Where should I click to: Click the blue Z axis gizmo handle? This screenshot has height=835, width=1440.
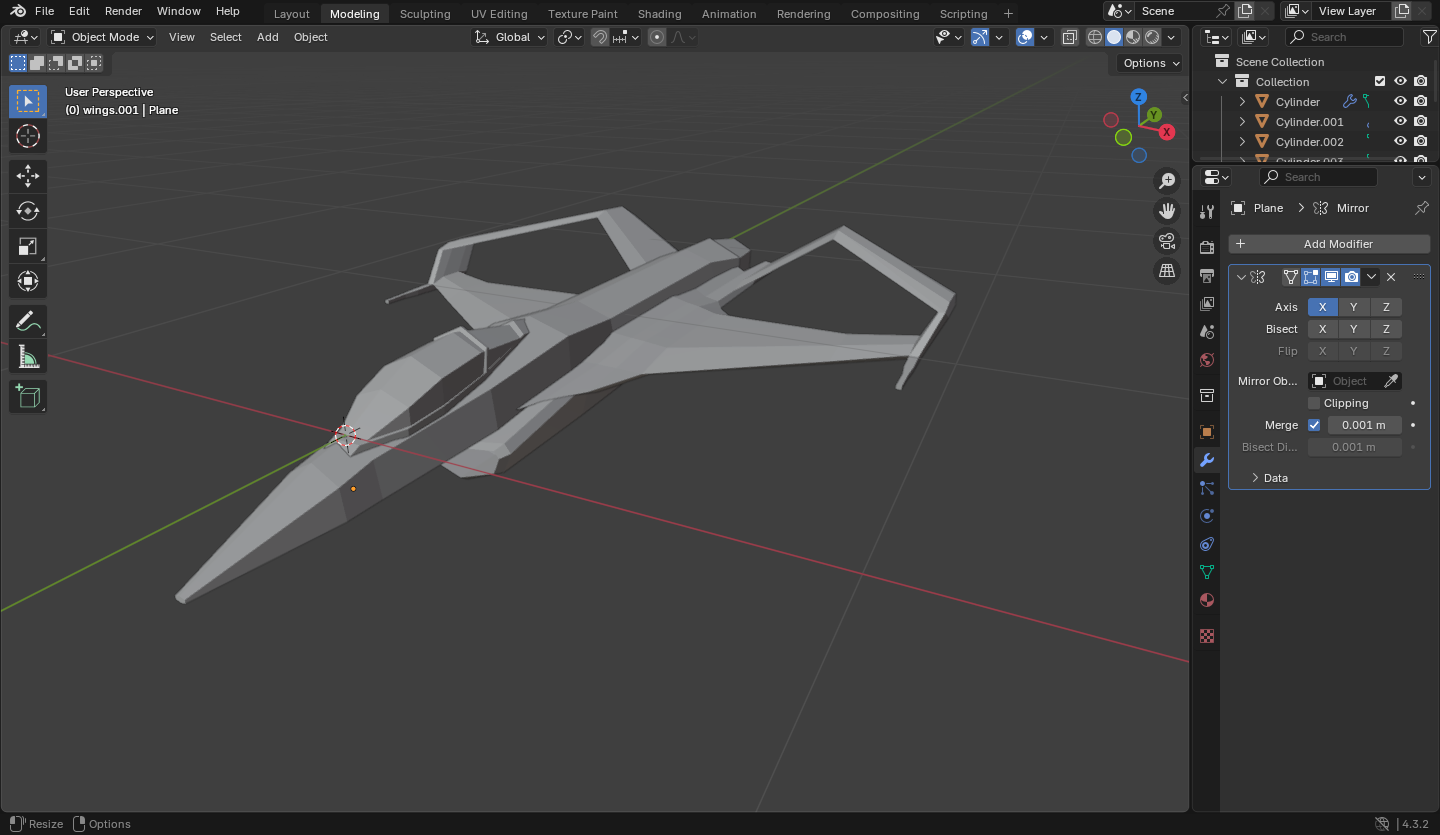click(x=1138, y=97)
